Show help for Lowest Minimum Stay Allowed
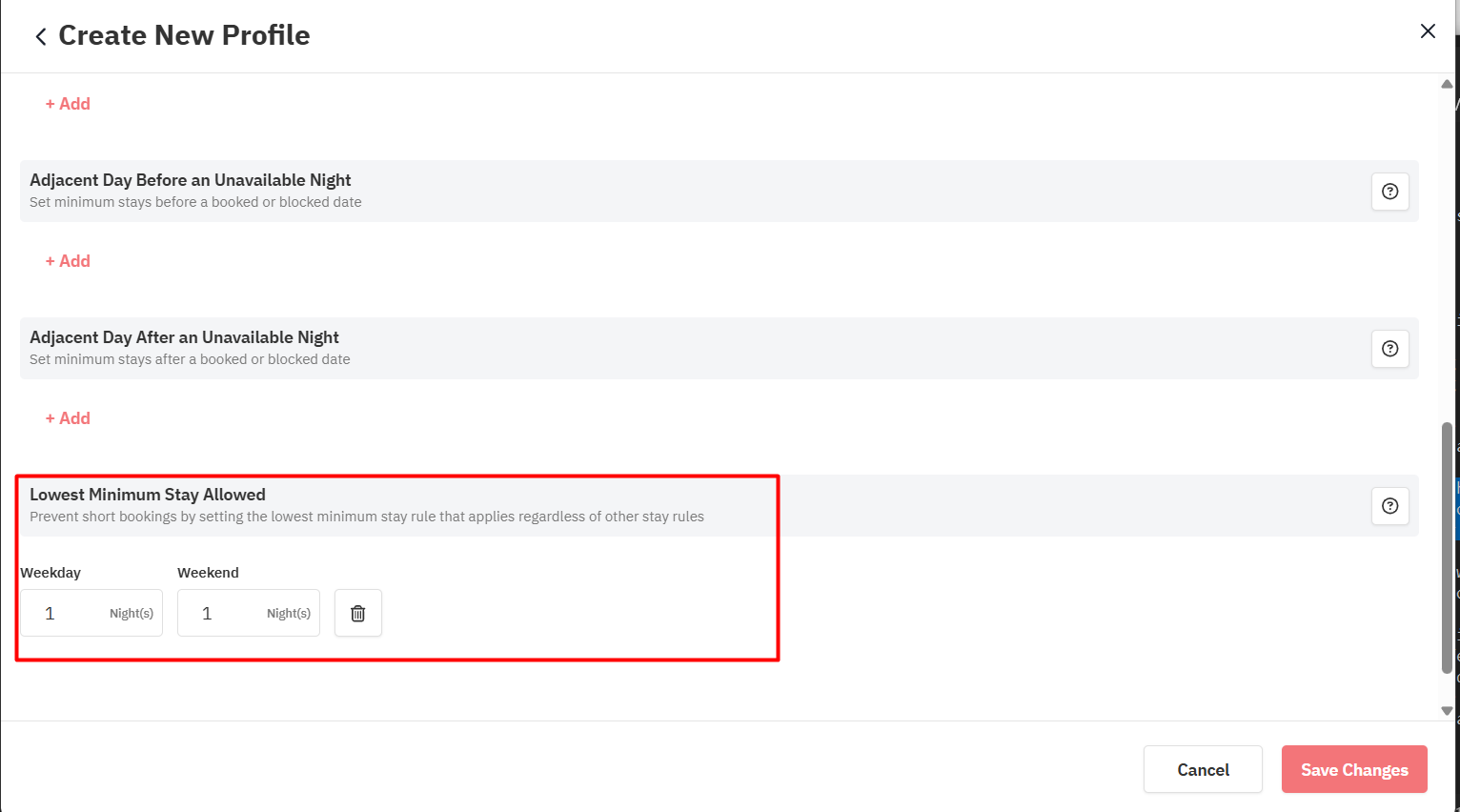The image size is (1460, 812). 1389,506
